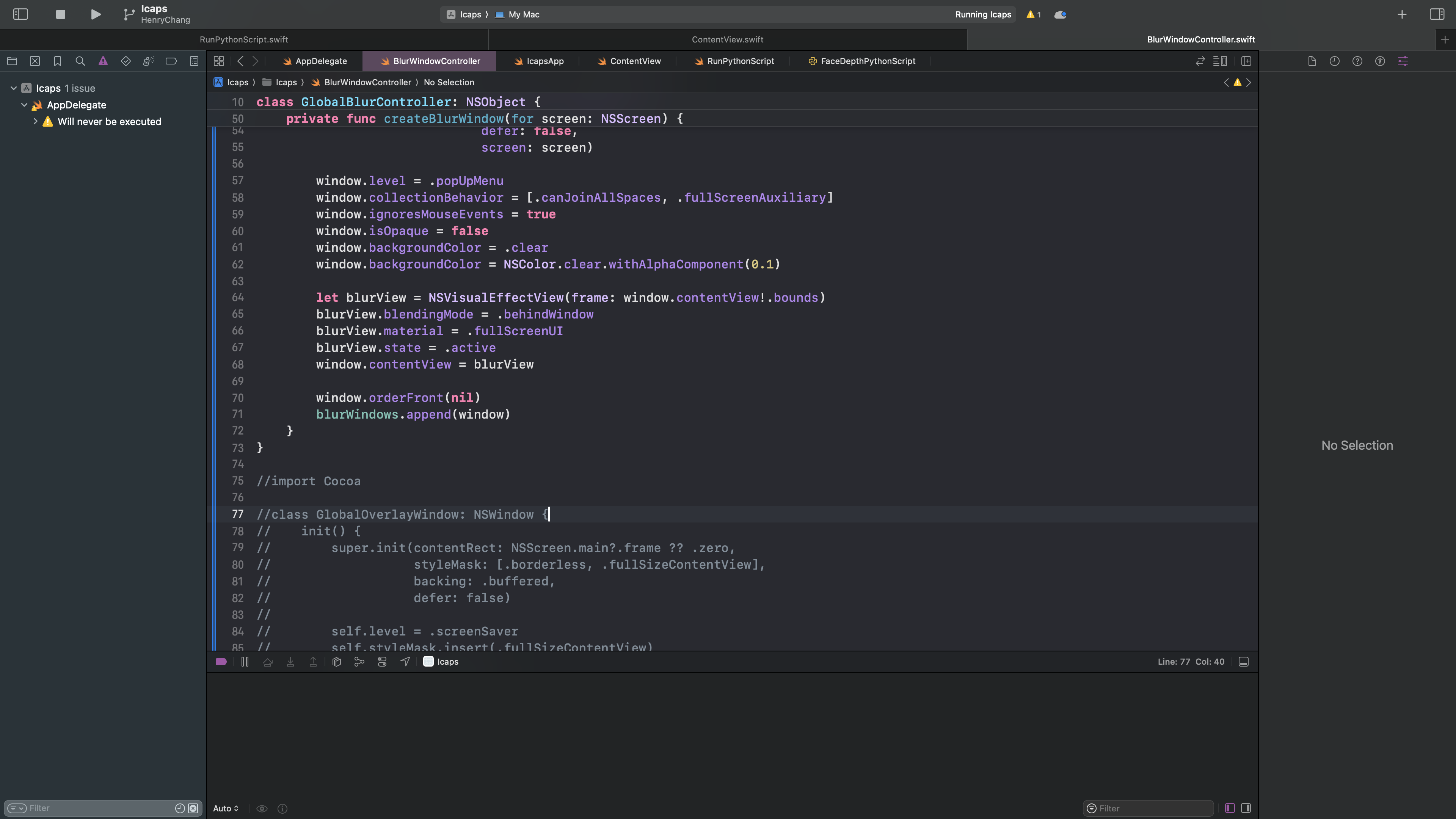Viewport: 1456px width, 819px height.
Task: Select the BlurWindowController editor tab
Action: coord(430,61)
